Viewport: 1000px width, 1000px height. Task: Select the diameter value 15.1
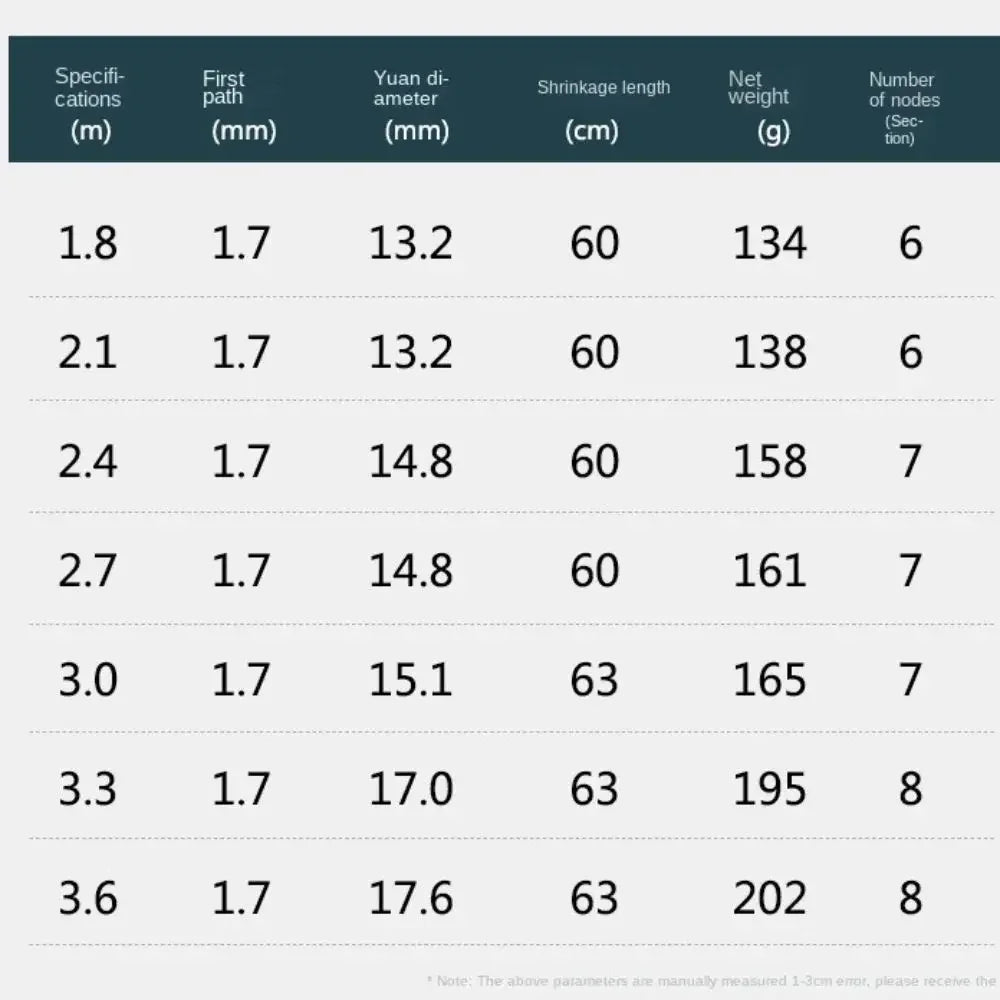click(x=411, y=679)
